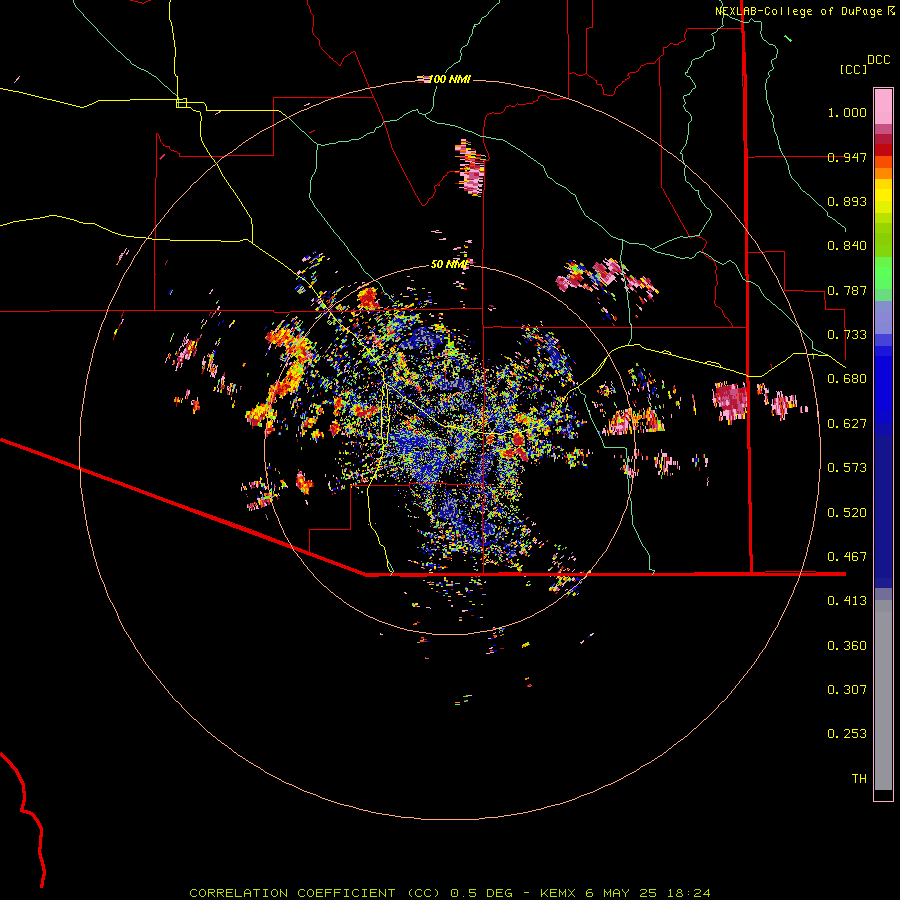
Task: Select the 0.733 scale value
Action: click(x=847, y=335)
